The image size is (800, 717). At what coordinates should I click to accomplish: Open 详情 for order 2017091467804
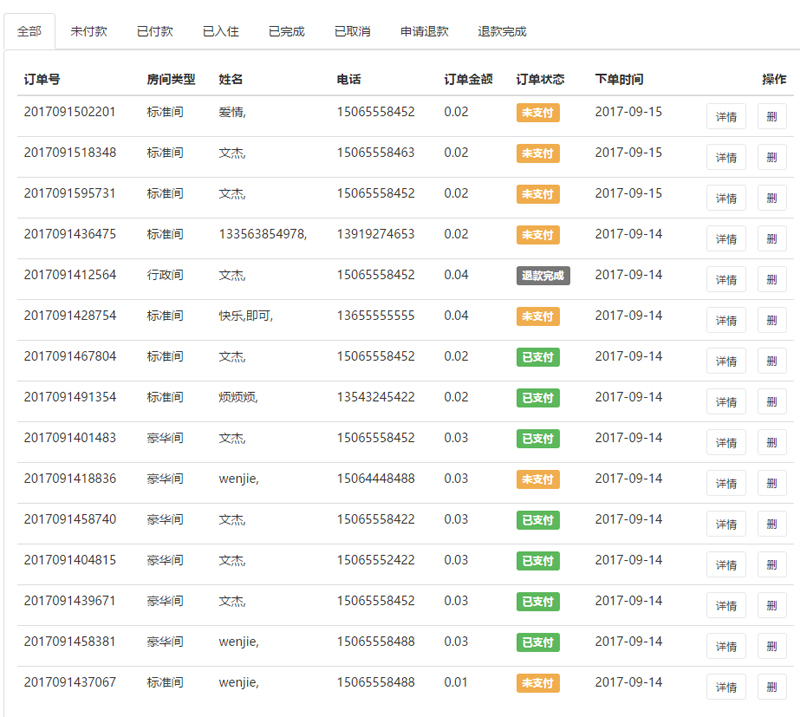pos(726,361)
